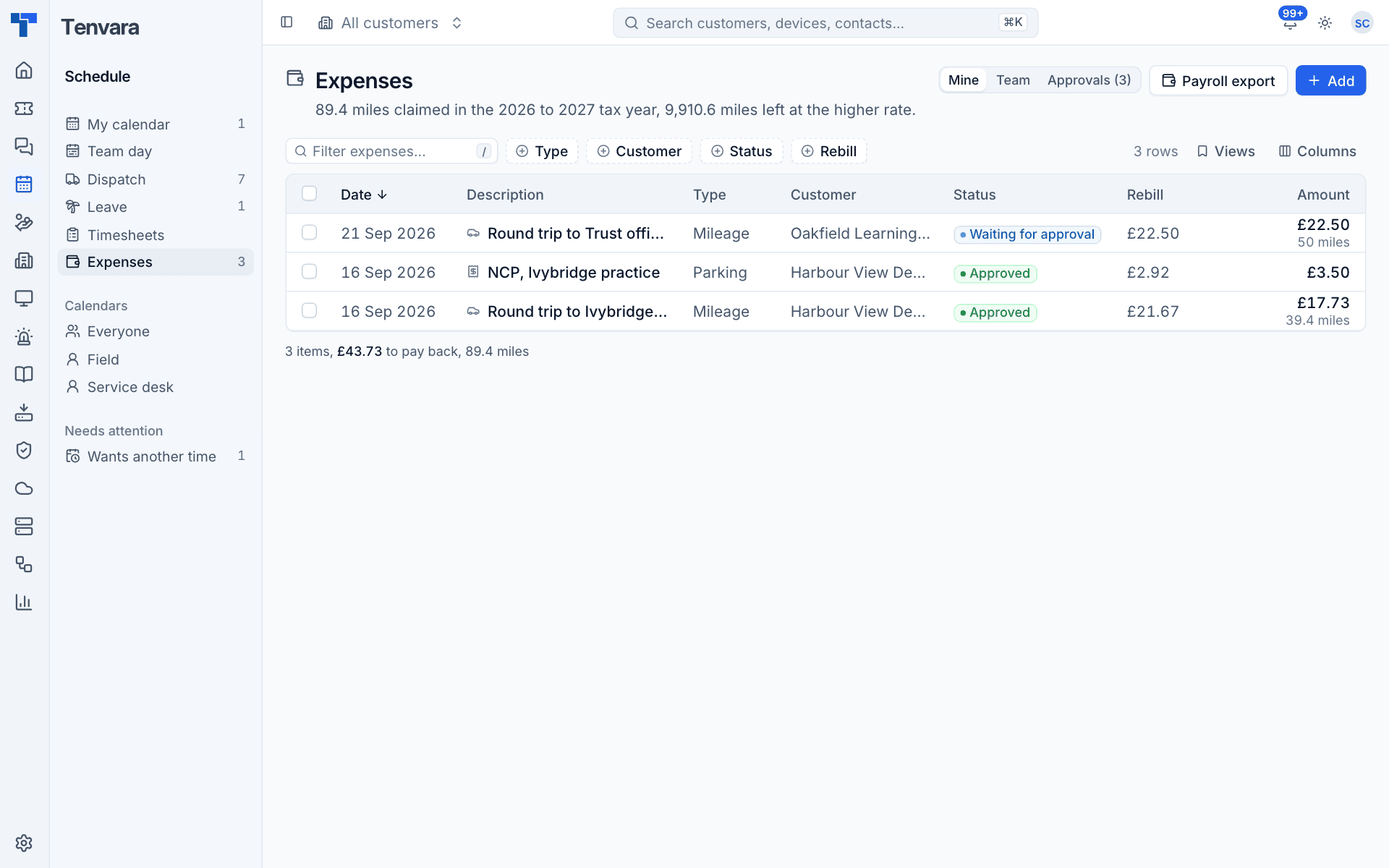Image resolution: width=1389 pixels, height=868 pixels.
Task: Open the Home icon in the left rail
Action: point(24,70)
